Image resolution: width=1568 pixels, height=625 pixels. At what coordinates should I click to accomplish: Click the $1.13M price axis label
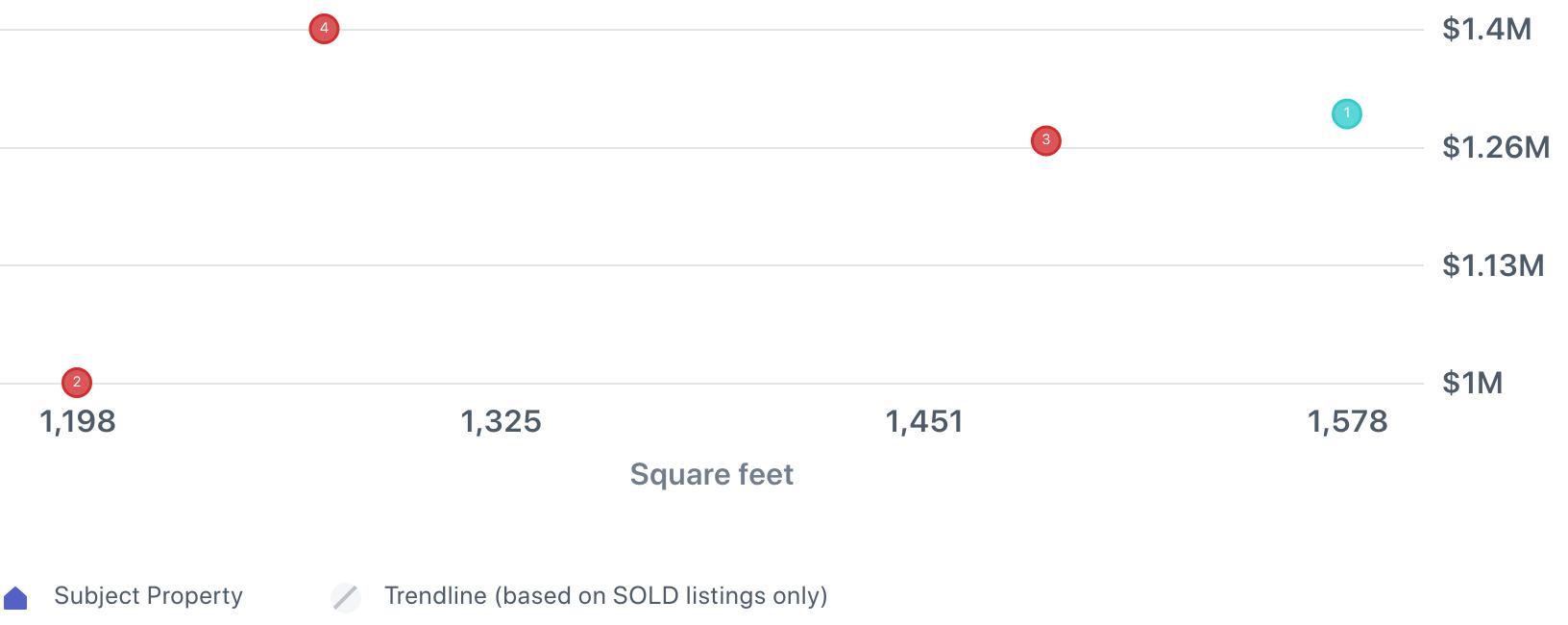click(x=1493, y=265)
